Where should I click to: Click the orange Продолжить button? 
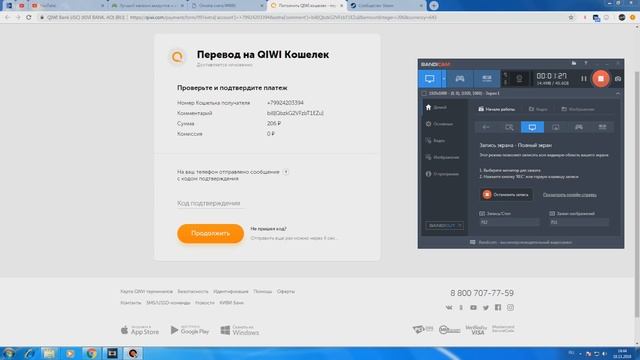pyautogui.click(x=210, y=233)
